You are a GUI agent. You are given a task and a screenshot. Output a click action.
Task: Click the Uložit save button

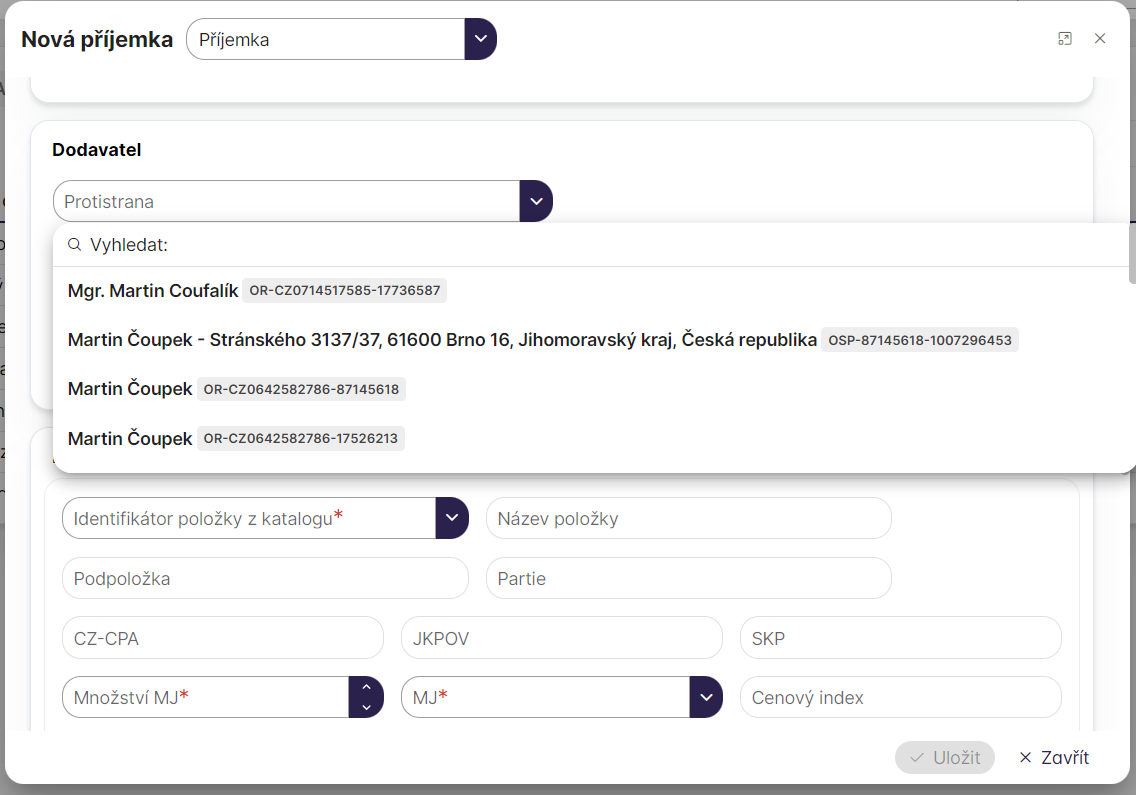[x=945, y=757]
